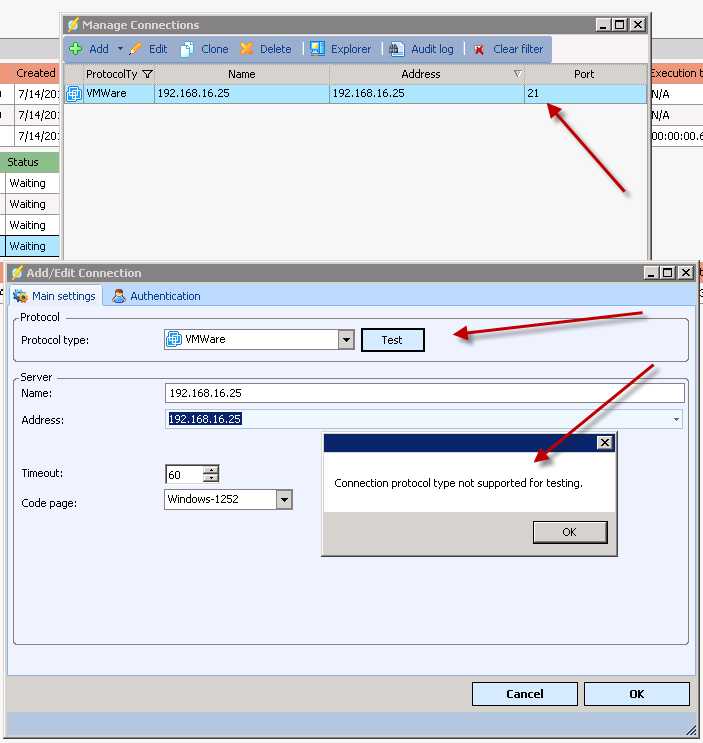Viewport: 703px width, 743px height.
Task: Select the Main settings tab
Action: pyautogui.click(x=55, y=296)
